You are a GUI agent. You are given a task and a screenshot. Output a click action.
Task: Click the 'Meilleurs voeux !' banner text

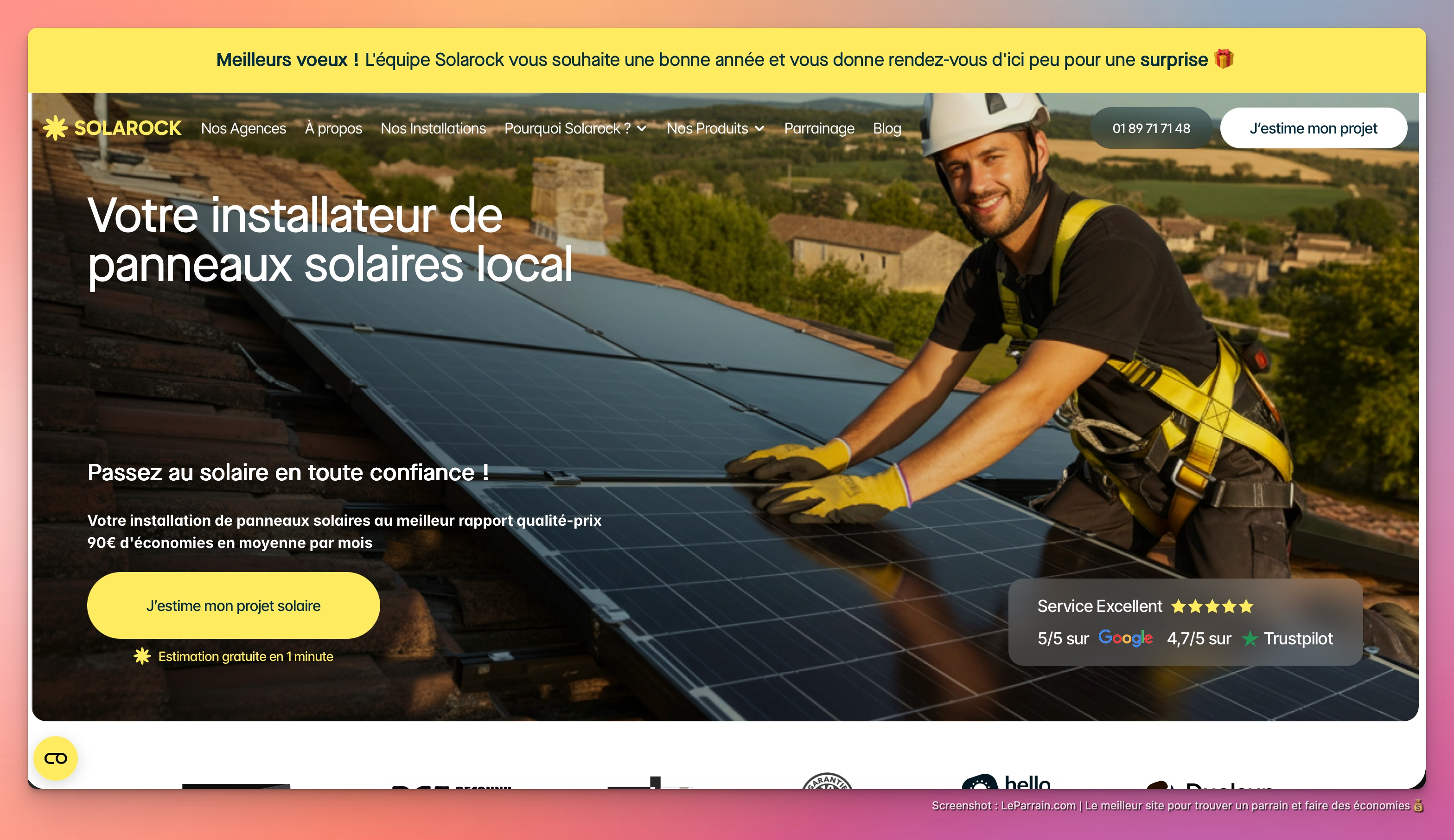pyautogui.click(x=287, y=59)
